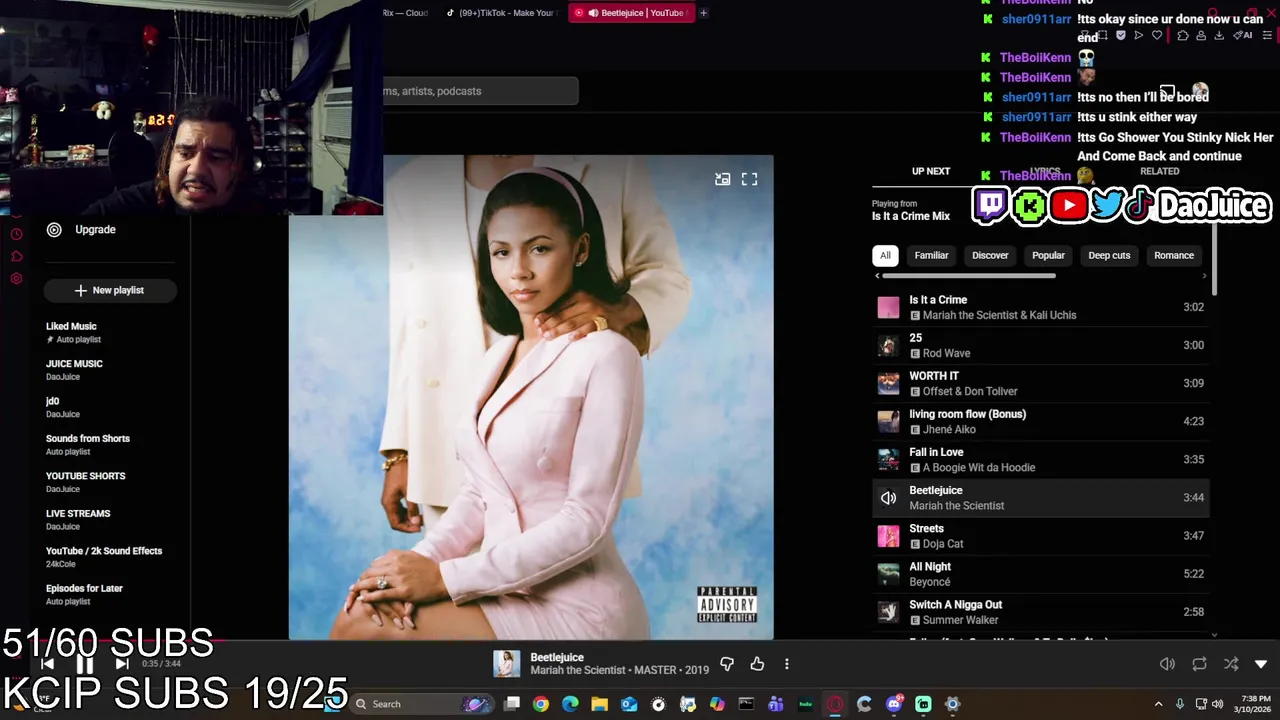Skip to the next track

click(122, 664)
